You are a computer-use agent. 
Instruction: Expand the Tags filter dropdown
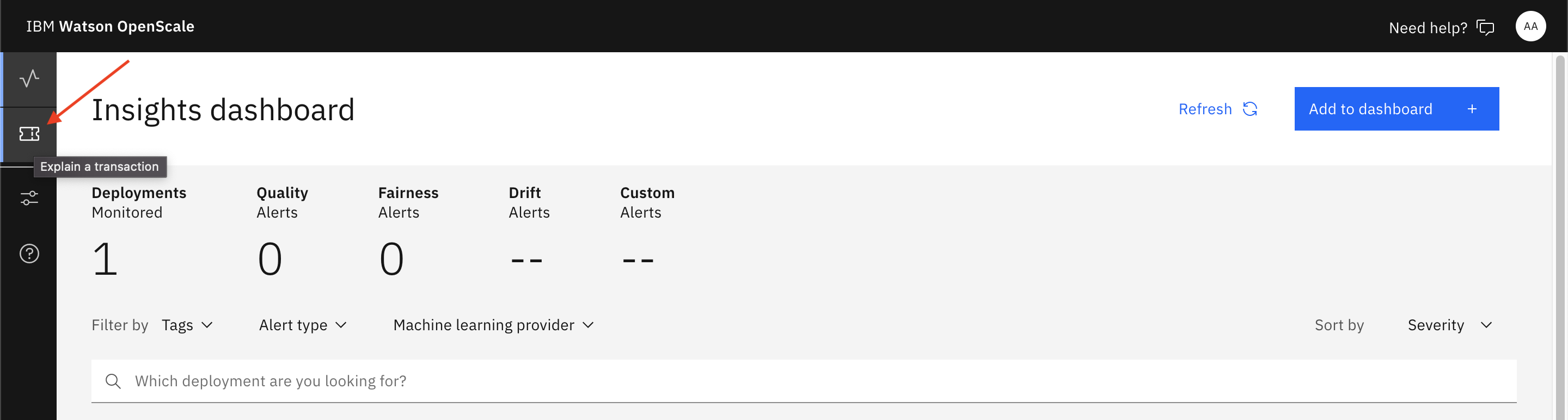click(x=187, y=325)
